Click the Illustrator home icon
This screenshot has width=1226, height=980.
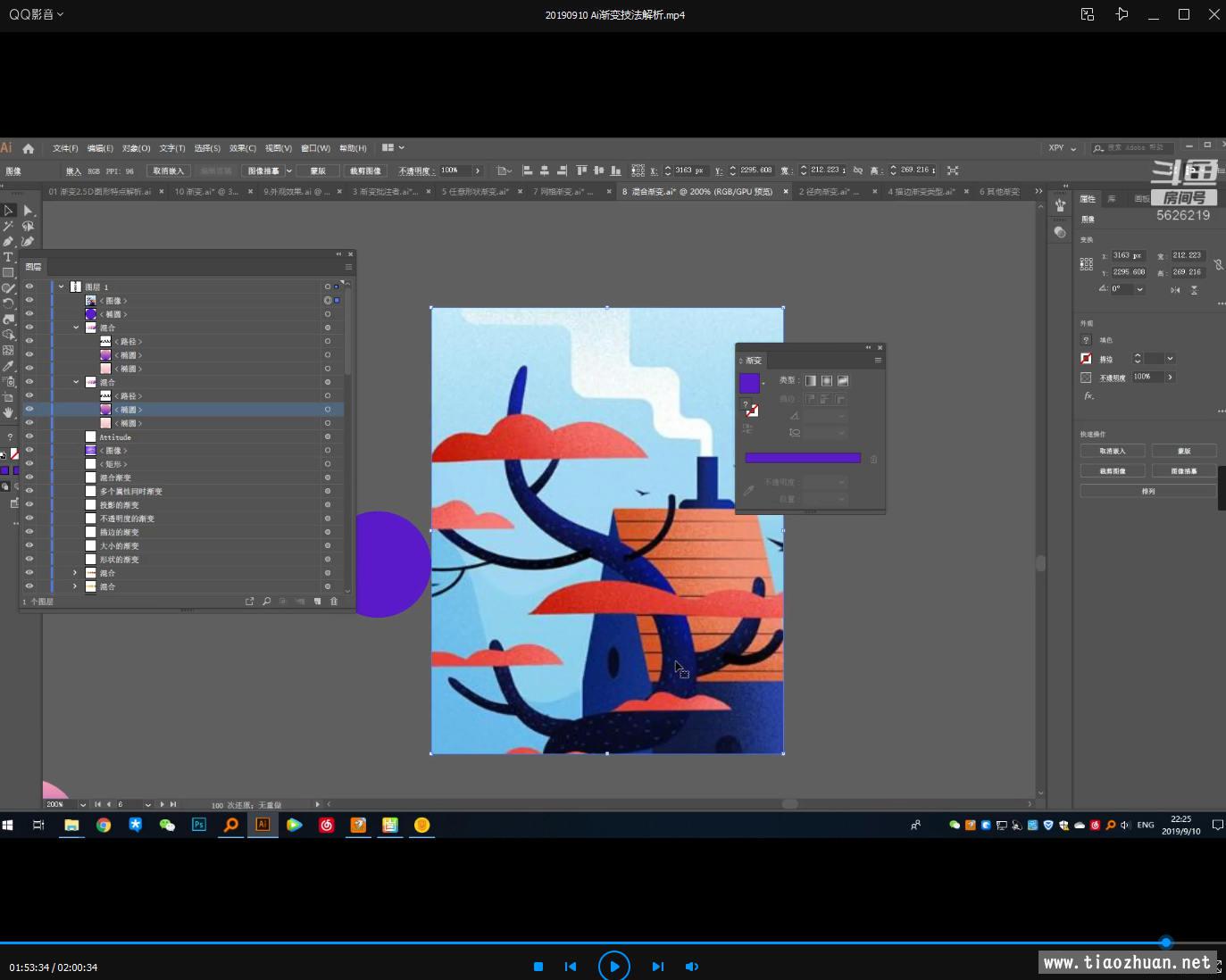coord(29,148)
